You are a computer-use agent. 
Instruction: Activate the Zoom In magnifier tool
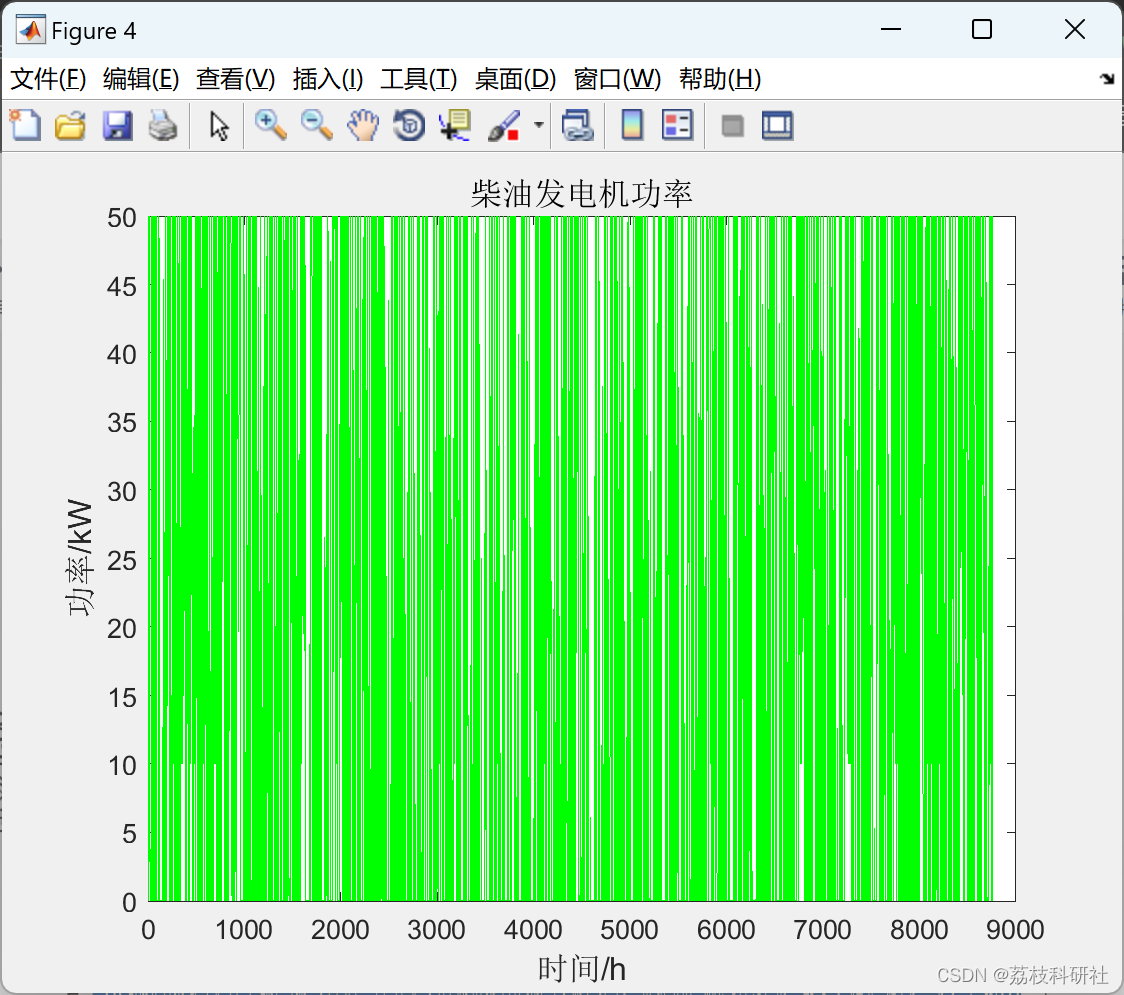click(271, 125)
